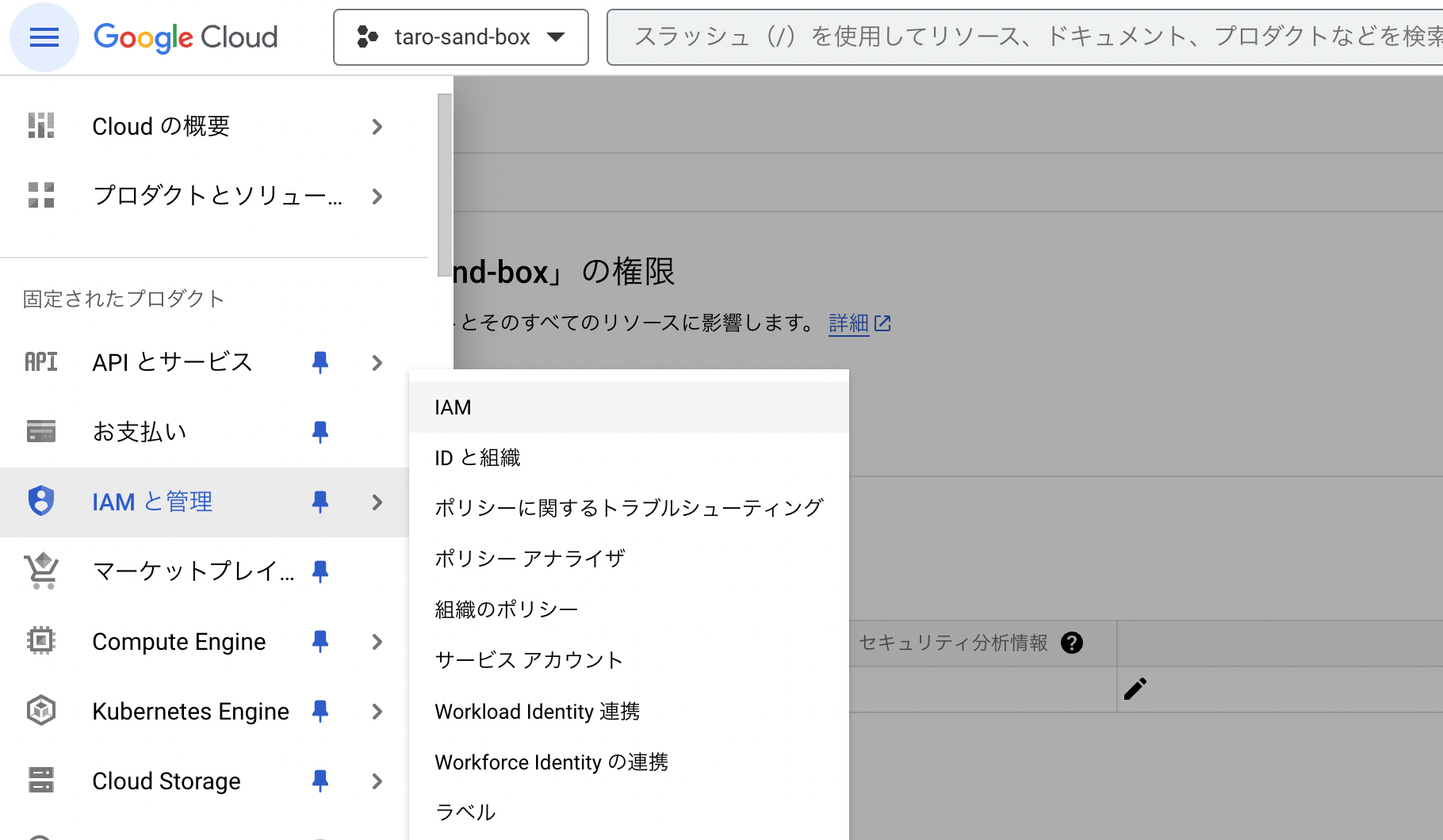Image resolution: width=1443 pixels, height=840 pixels.
Task: Click the Kubernetes Engine hexagon icon
Action: click(x=41, y=710)
